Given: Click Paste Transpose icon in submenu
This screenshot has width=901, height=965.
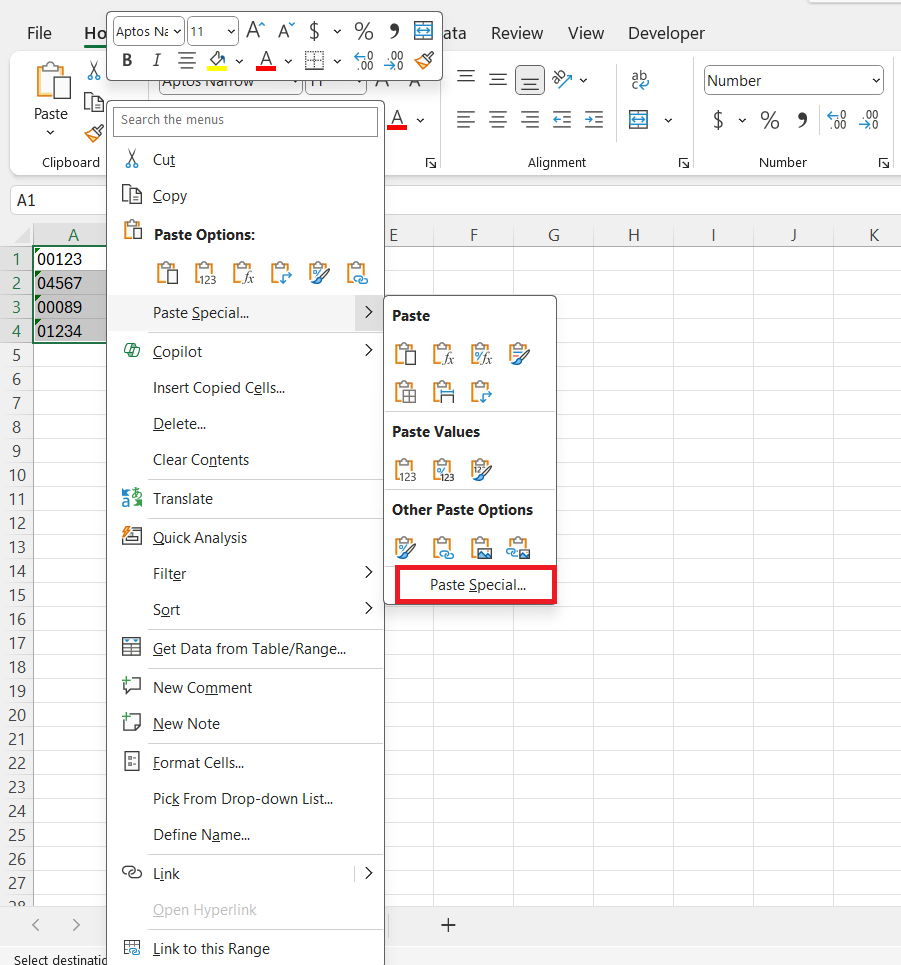Looking at the screenshot, I should click(481, 391).
